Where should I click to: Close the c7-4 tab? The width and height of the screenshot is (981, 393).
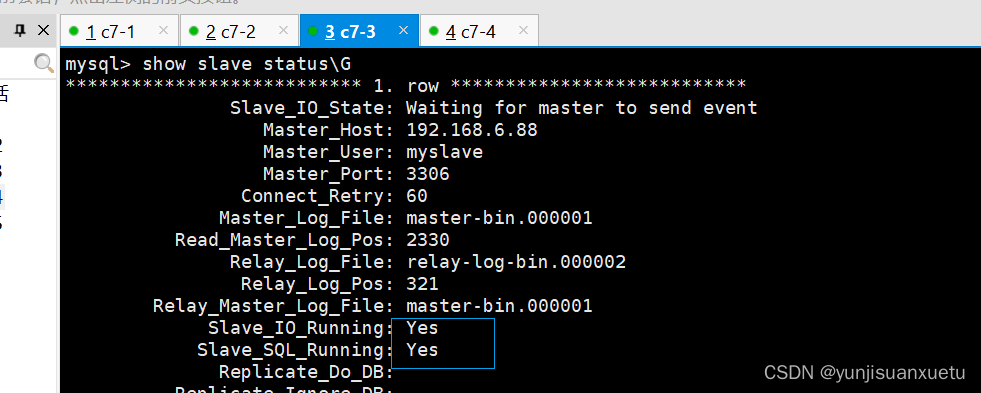coord(523,30)
